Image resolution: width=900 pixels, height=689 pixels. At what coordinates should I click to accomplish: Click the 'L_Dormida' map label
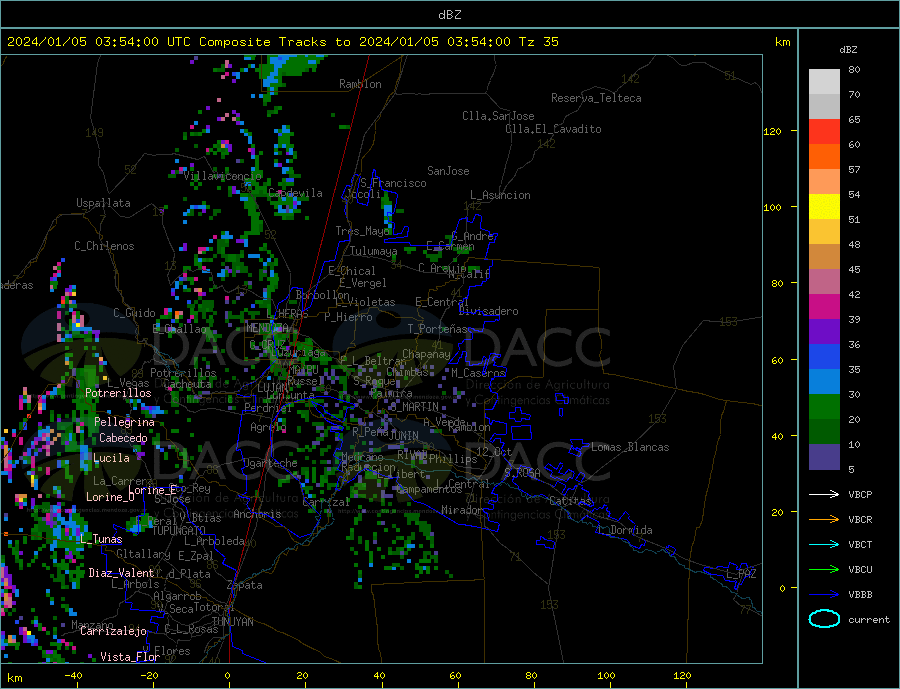pyautogui.click(x=624, y=530)
